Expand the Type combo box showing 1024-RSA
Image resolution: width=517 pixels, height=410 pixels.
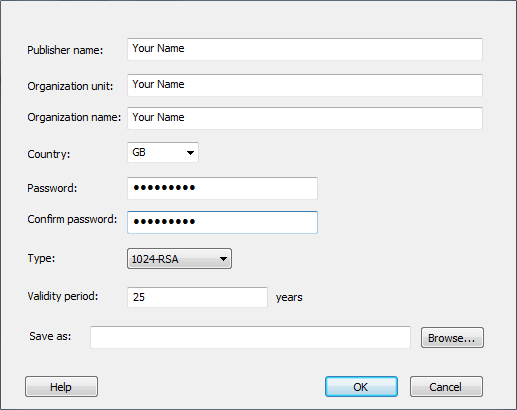(x=179, y=258)
